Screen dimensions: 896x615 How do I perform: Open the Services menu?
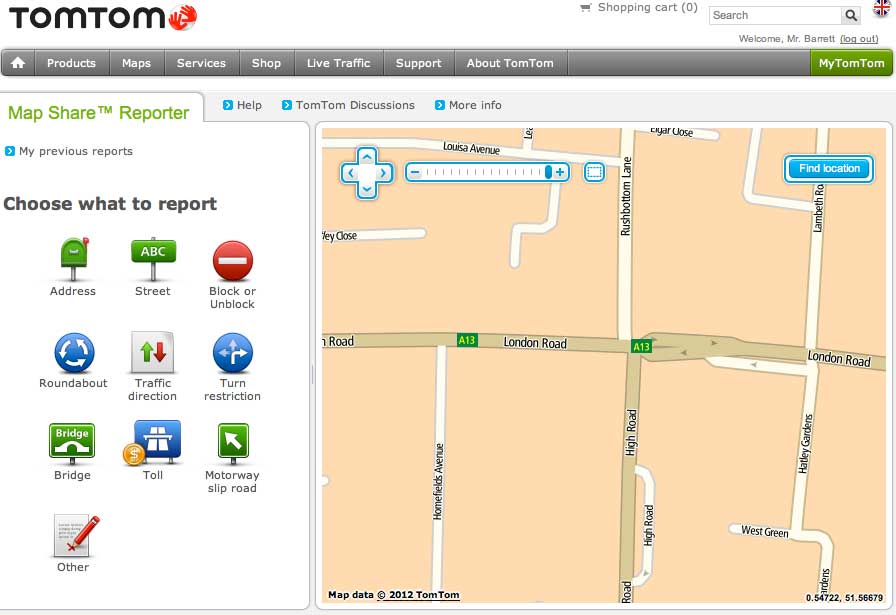tap(201, 63)
